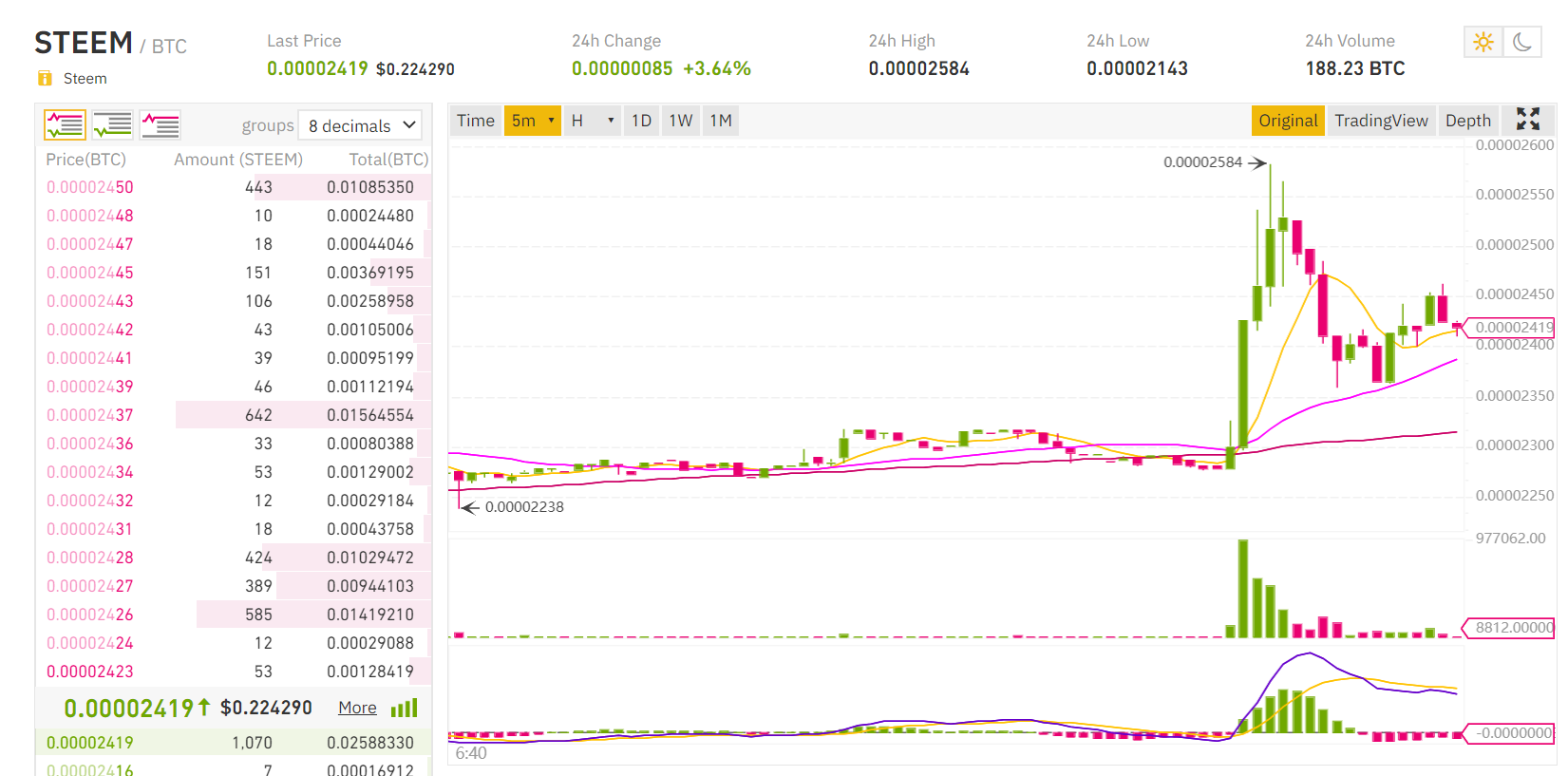1568x776 pixels.
Task: Select sell order at price 0.00002437
Action: [x=234, y=415]
